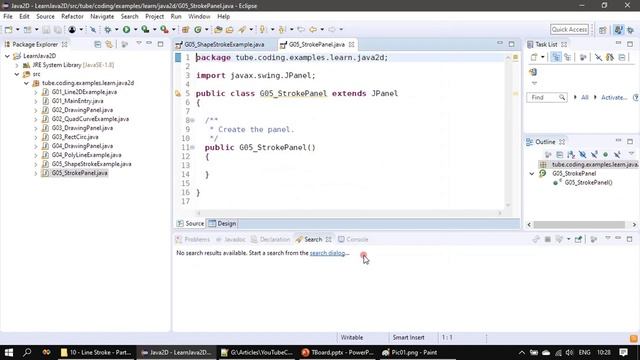Screen dimensions: 640x360
Task: Switch to the Java perspective icon
Action: tap(619, 30)
